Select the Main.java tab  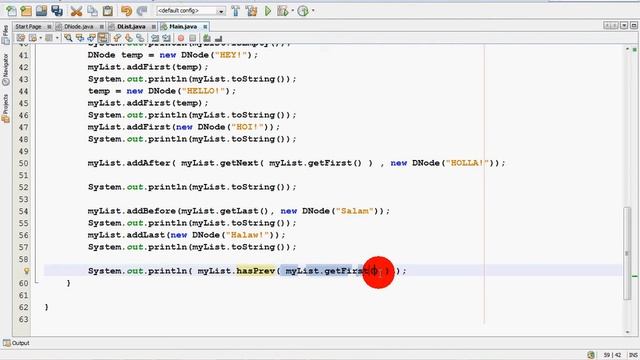[183, 27]
